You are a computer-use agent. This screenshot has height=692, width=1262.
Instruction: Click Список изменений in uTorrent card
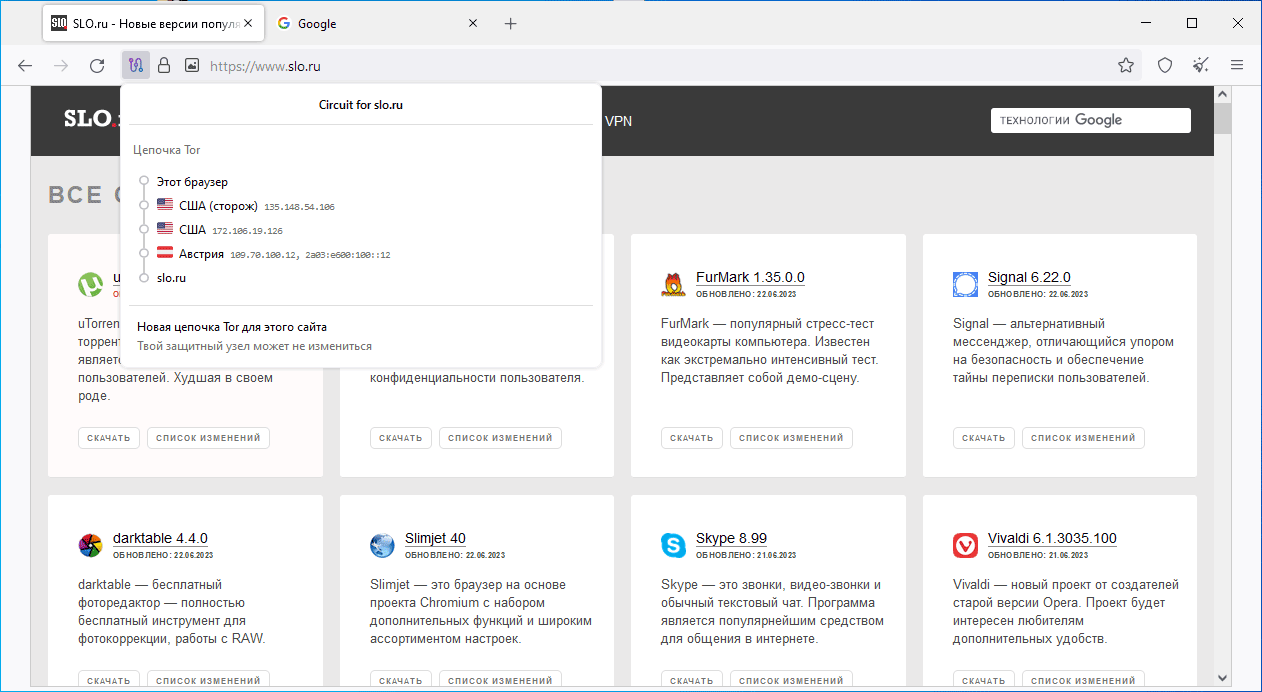click(x=208, y=438)
